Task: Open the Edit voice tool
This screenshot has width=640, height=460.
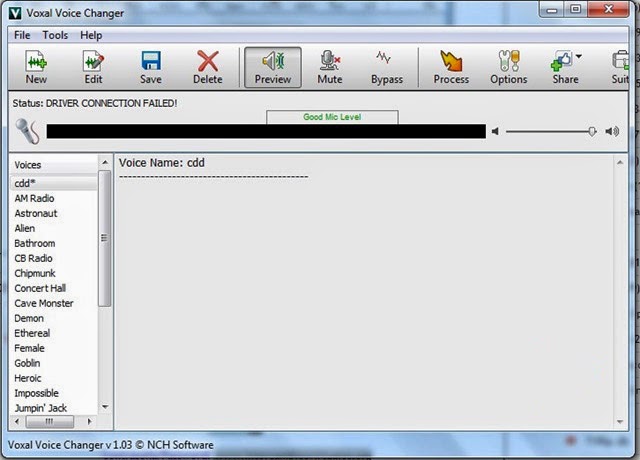Action: point(93,67)
